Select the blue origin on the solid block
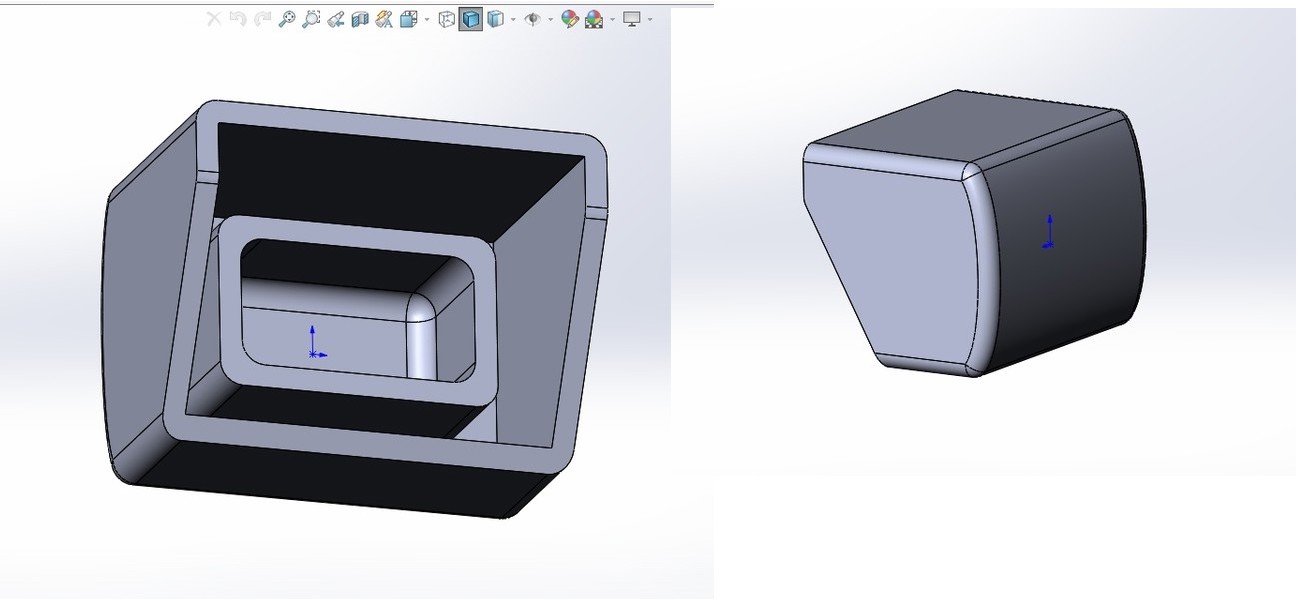 (x=1048, y=231)
